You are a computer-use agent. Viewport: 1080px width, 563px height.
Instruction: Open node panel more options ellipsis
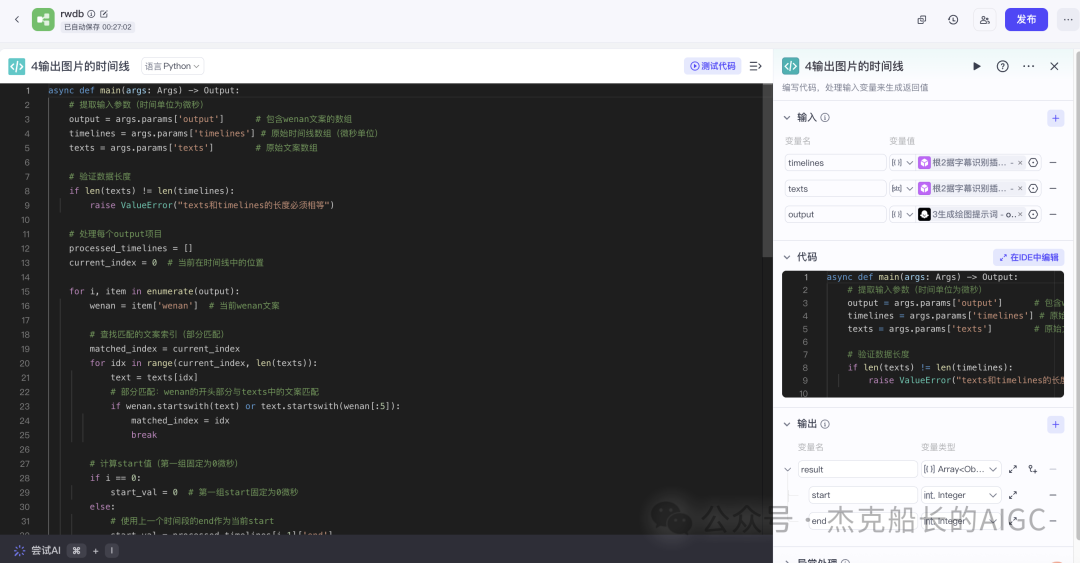tap(1028, 66)
